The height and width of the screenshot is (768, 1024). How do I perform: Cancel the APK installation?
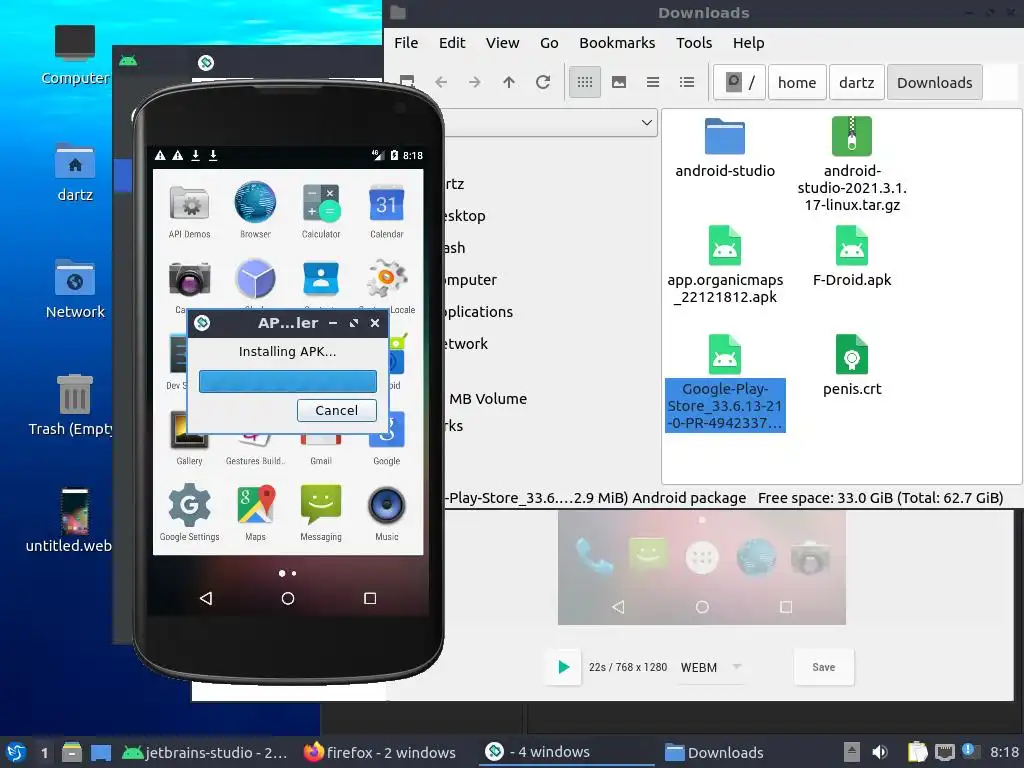coord(336,410)
